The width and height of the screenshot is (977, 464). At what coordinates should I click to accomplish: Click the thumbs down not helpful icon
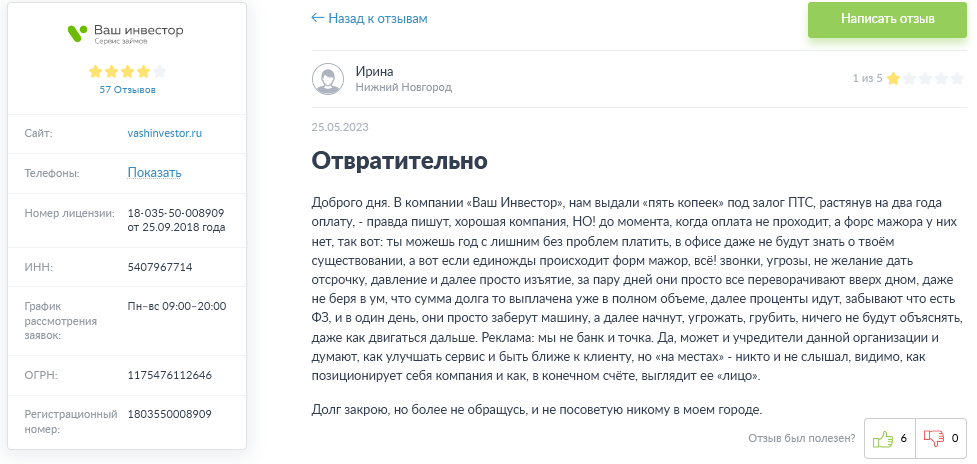click(x=935, y=438)
